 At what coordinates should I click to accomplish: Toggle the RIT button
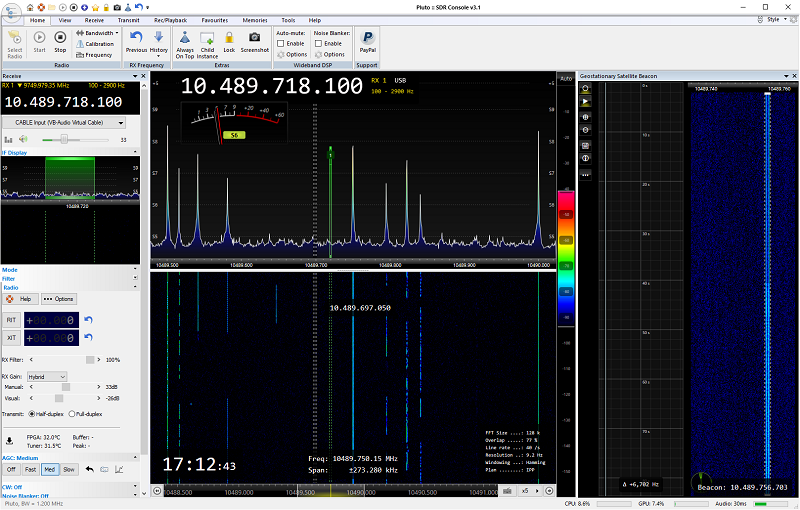(x=11, y=320)
